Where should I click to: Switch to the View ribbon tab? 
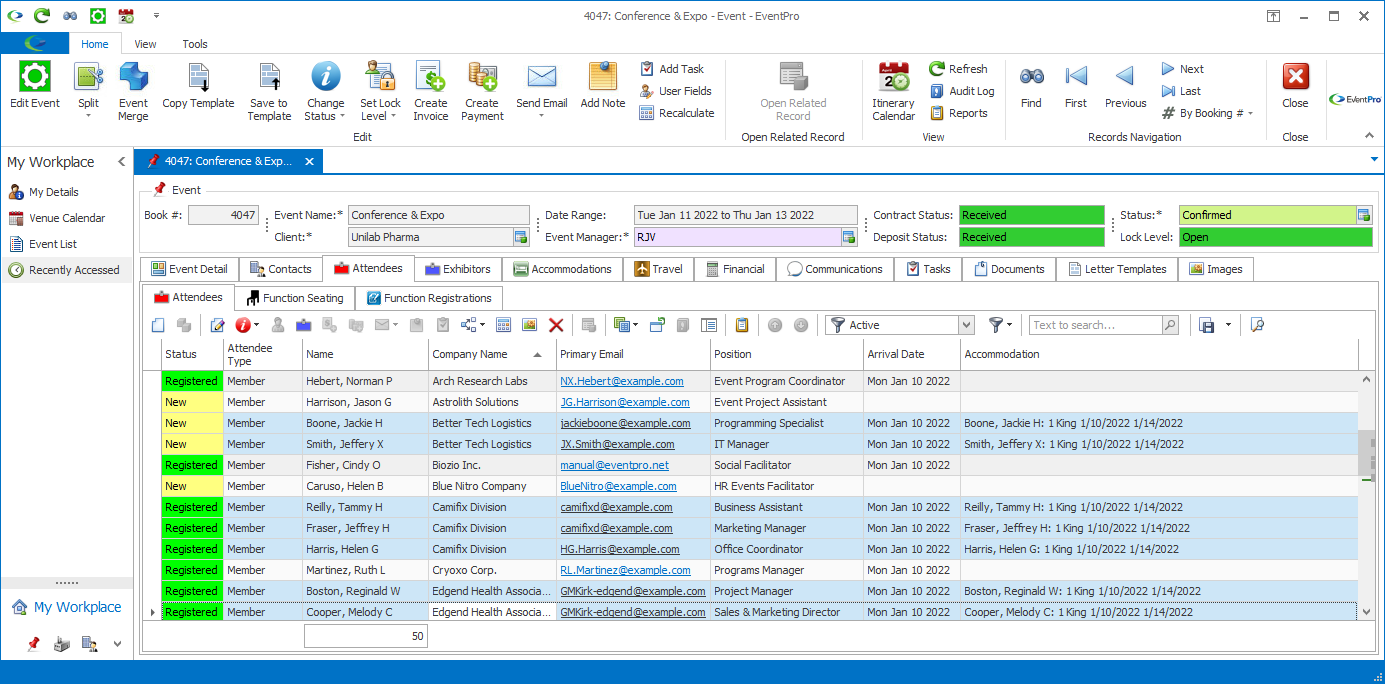click(x=146, y=44)
